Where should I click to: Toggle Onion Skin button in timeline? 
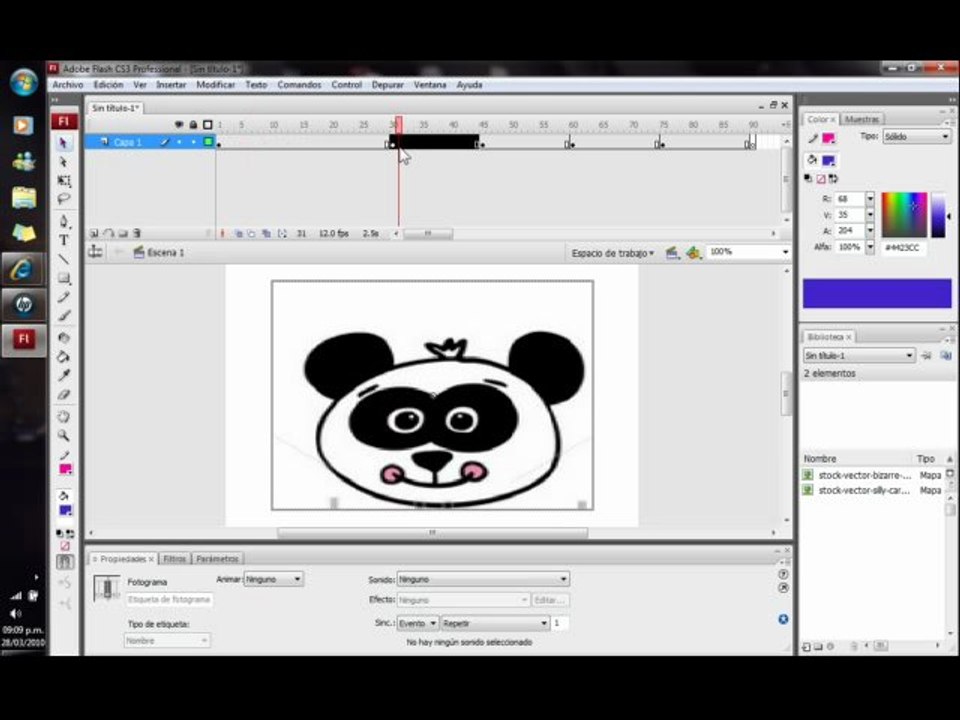(x=238, y=233)
